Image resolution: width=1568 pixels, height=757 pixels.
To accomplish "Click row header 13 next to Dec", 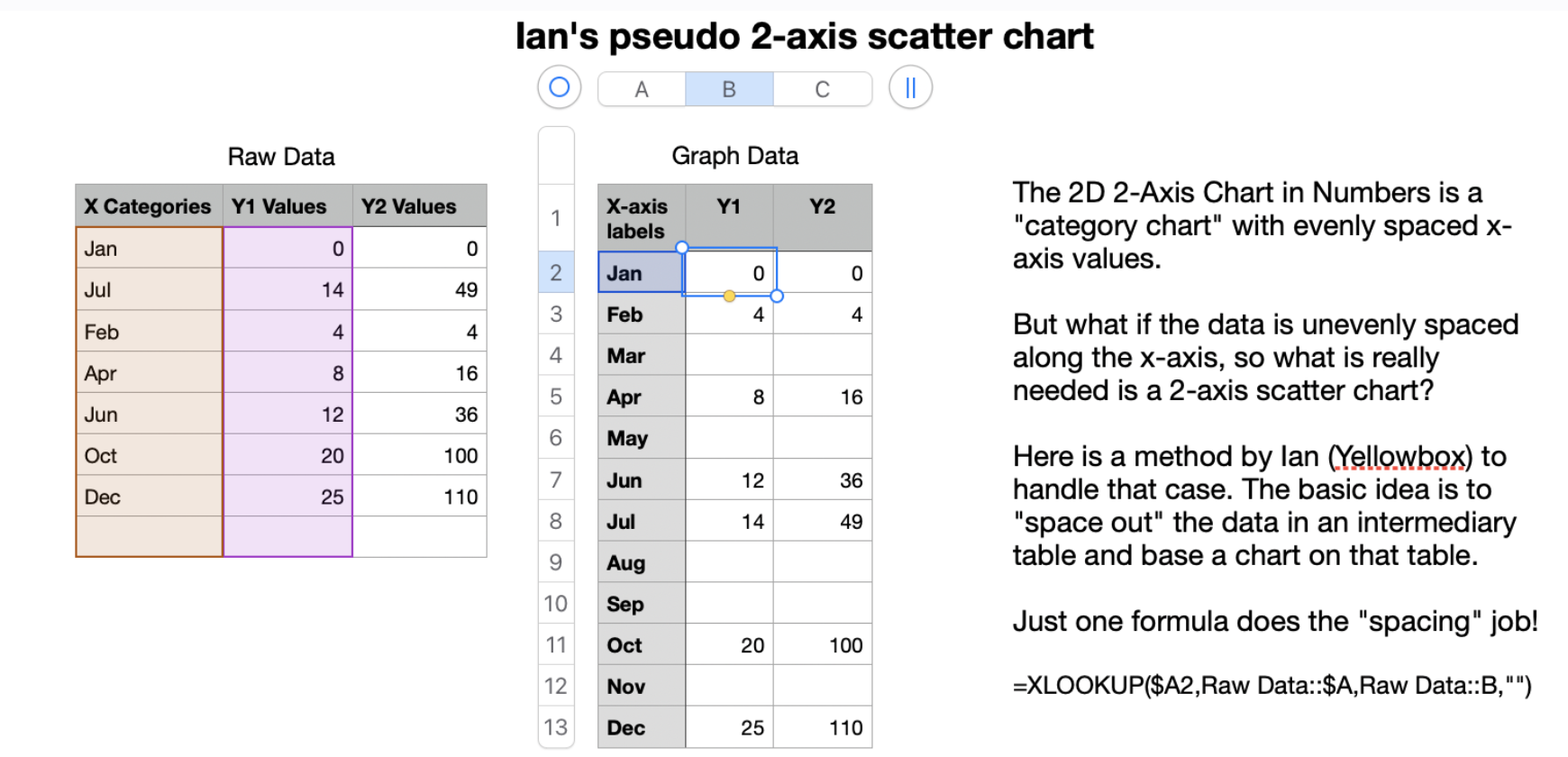I will 556,727.
